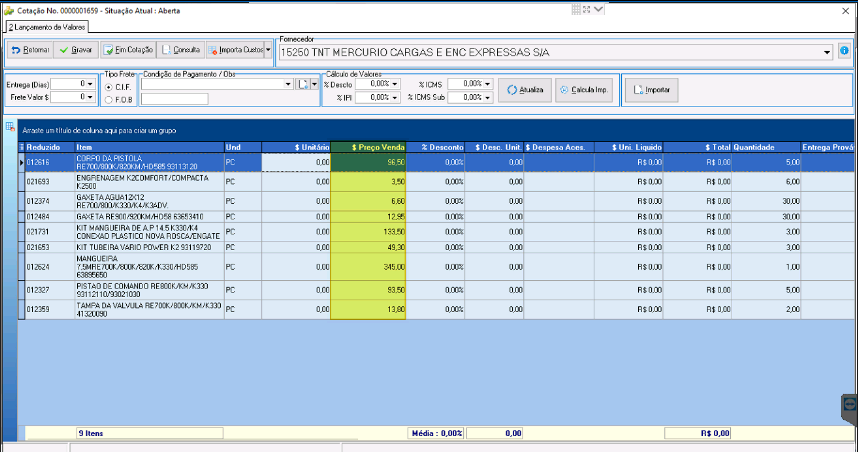The height and width of the screenshot is (452, 858).
Task: Click the Calcula Imp. button
Action: click(x=584, y=90)
